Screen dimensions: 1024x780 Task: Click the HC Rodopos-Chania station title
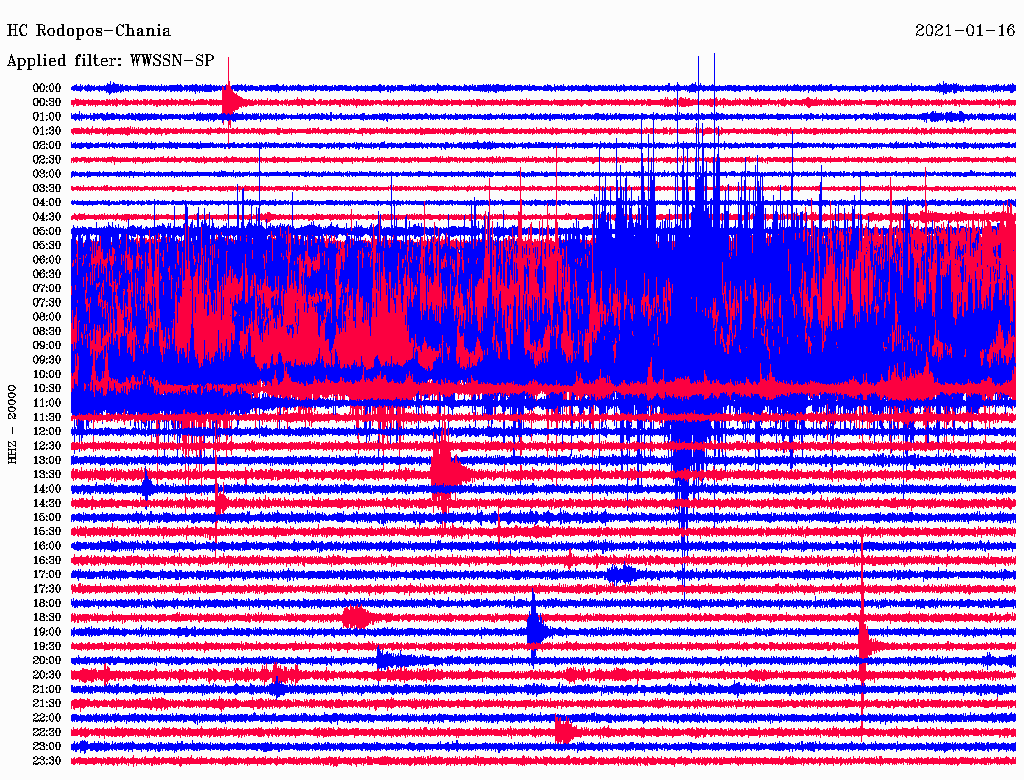[89, 31]
